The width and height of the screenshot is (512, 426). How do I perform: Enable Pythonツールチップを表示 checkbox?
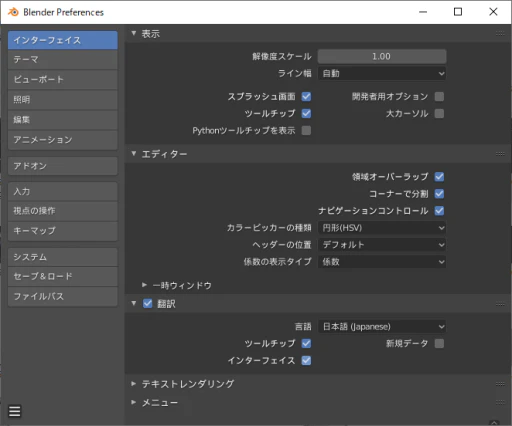coord(306,130)
